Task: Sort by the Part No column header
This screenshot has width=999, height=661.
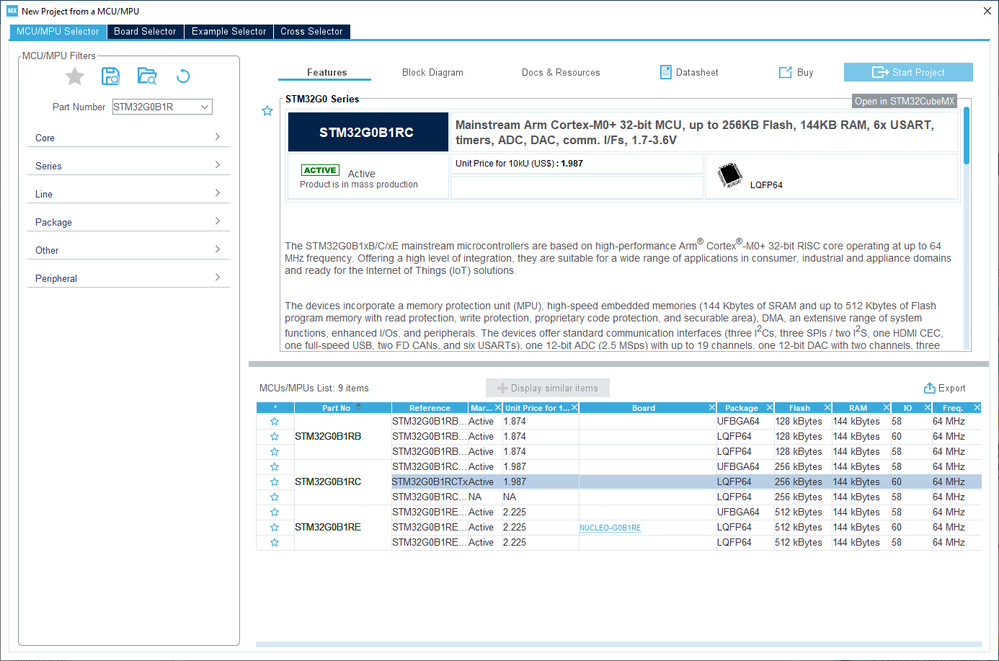Action: click(342, 408)
